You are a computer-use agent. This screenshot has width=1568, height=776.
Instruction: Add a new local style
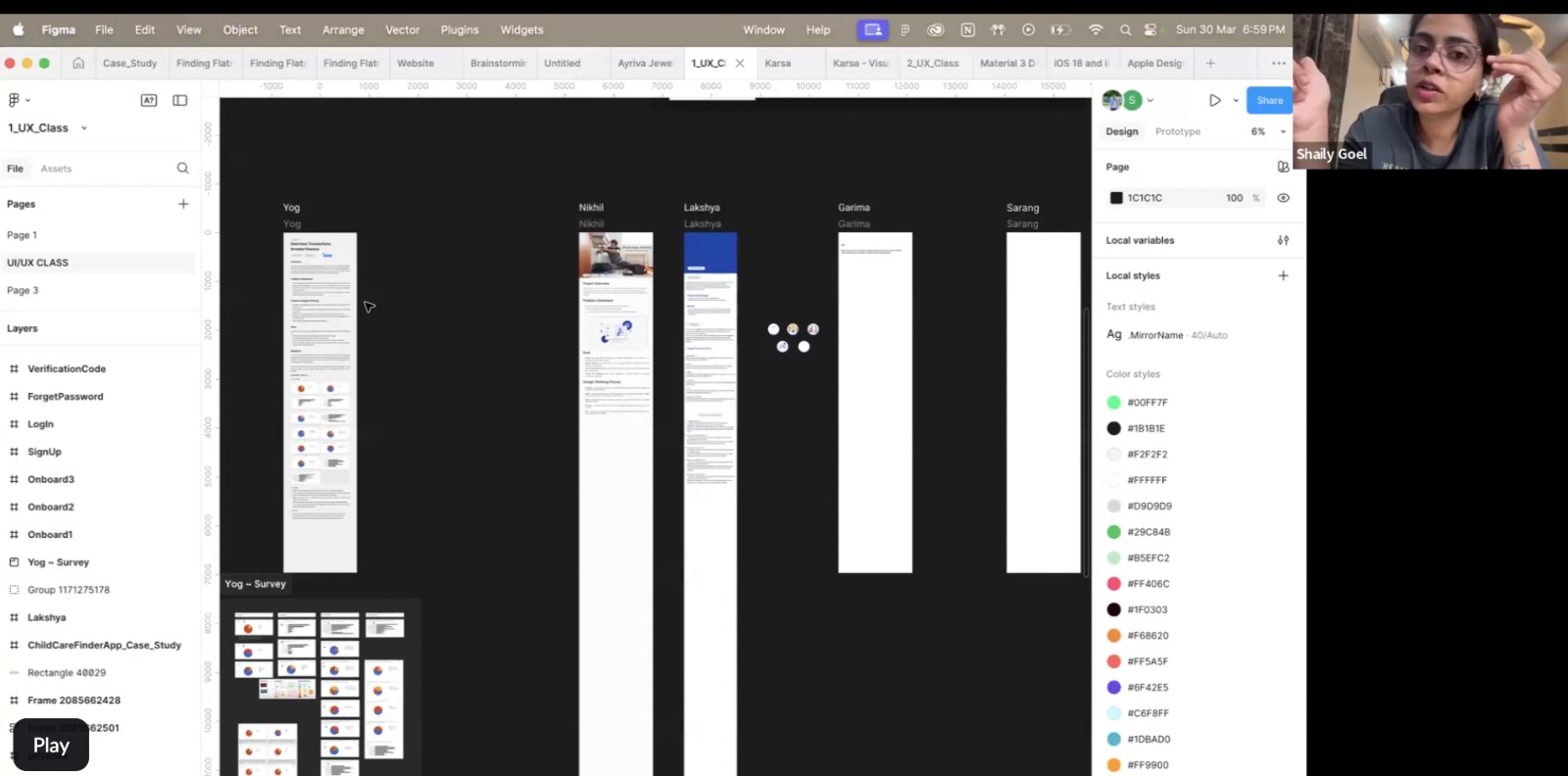(1283, 275)
